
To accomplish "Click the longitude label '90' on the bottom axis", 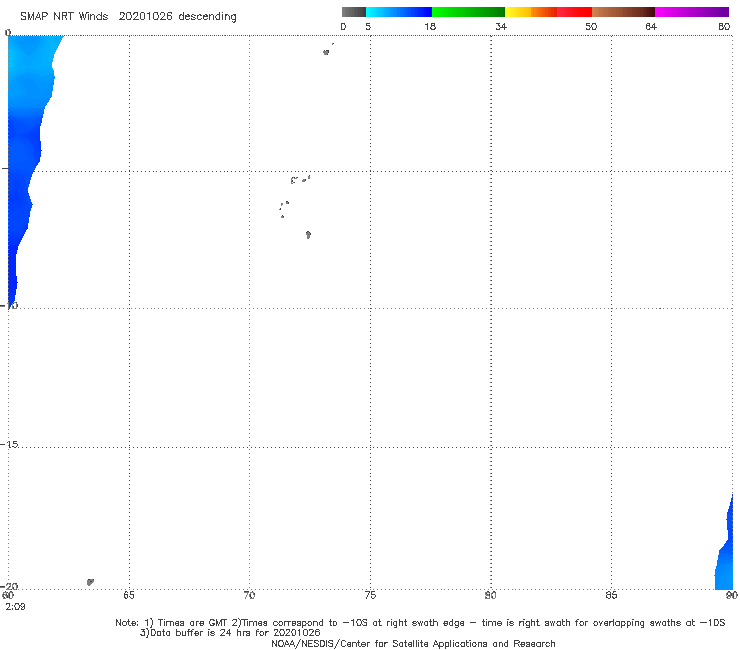I will tap(732, 595).
